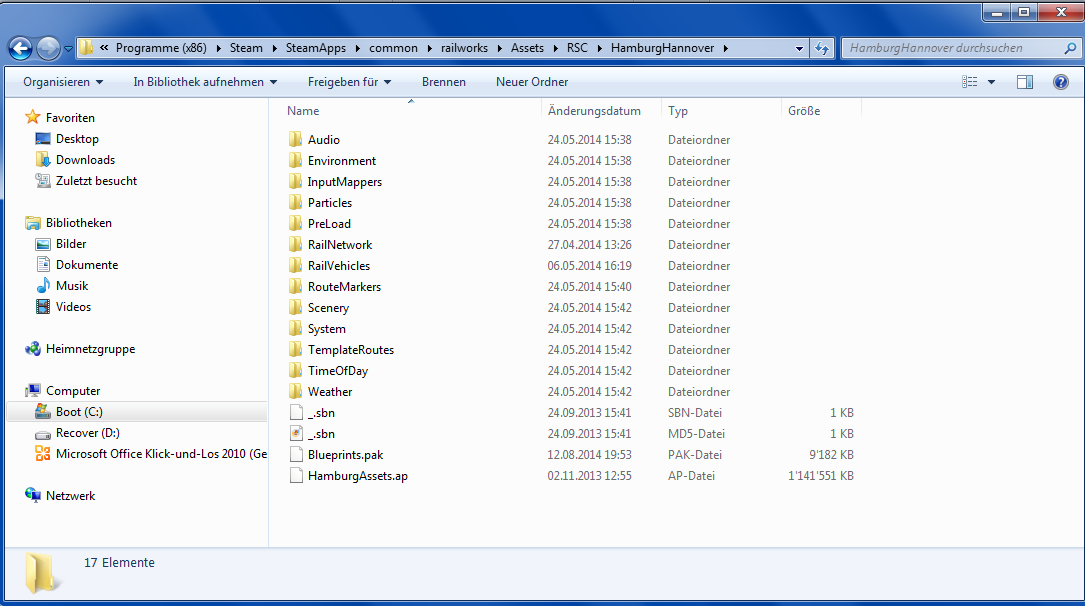This screenshot has height=606, width=1085.
Task: Select the System folder icon
Action: tap(295, 328)
